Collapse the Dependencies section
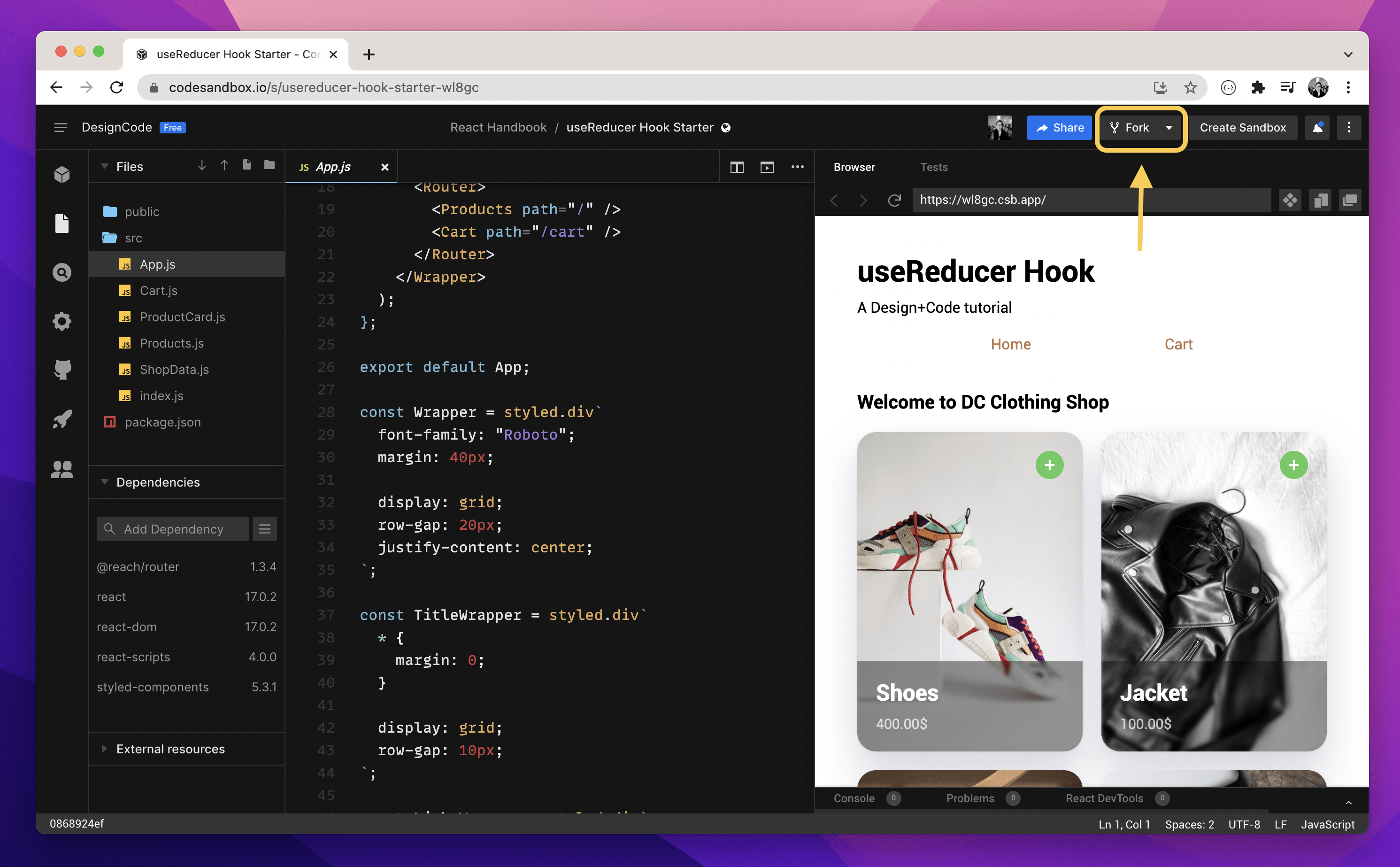The height and width of the screenshot is (867, 1400). pos(158,482)
